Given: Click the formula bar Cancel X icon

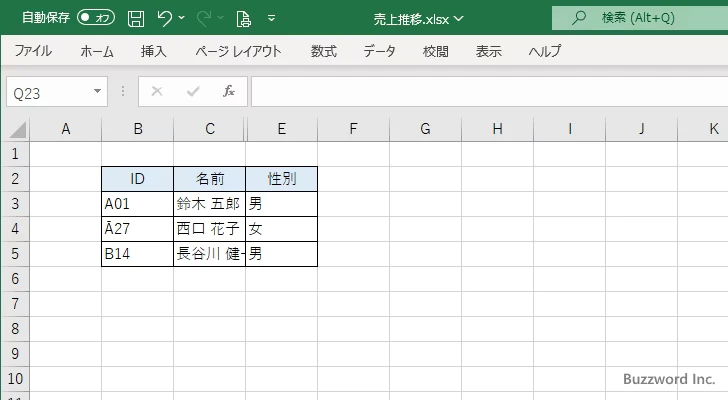Looking at the screenshot, I should pyautogui.click(x=157, y=91).
